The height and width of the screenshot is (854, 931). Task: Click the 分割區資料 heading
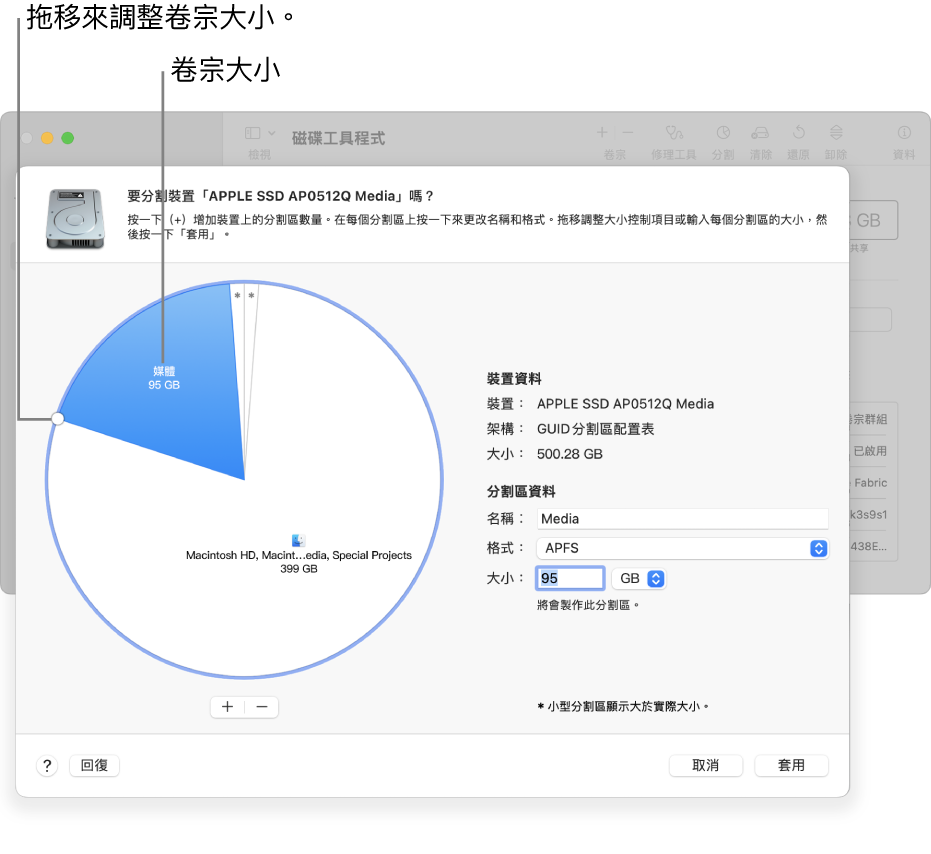click(x=521, y=492)
